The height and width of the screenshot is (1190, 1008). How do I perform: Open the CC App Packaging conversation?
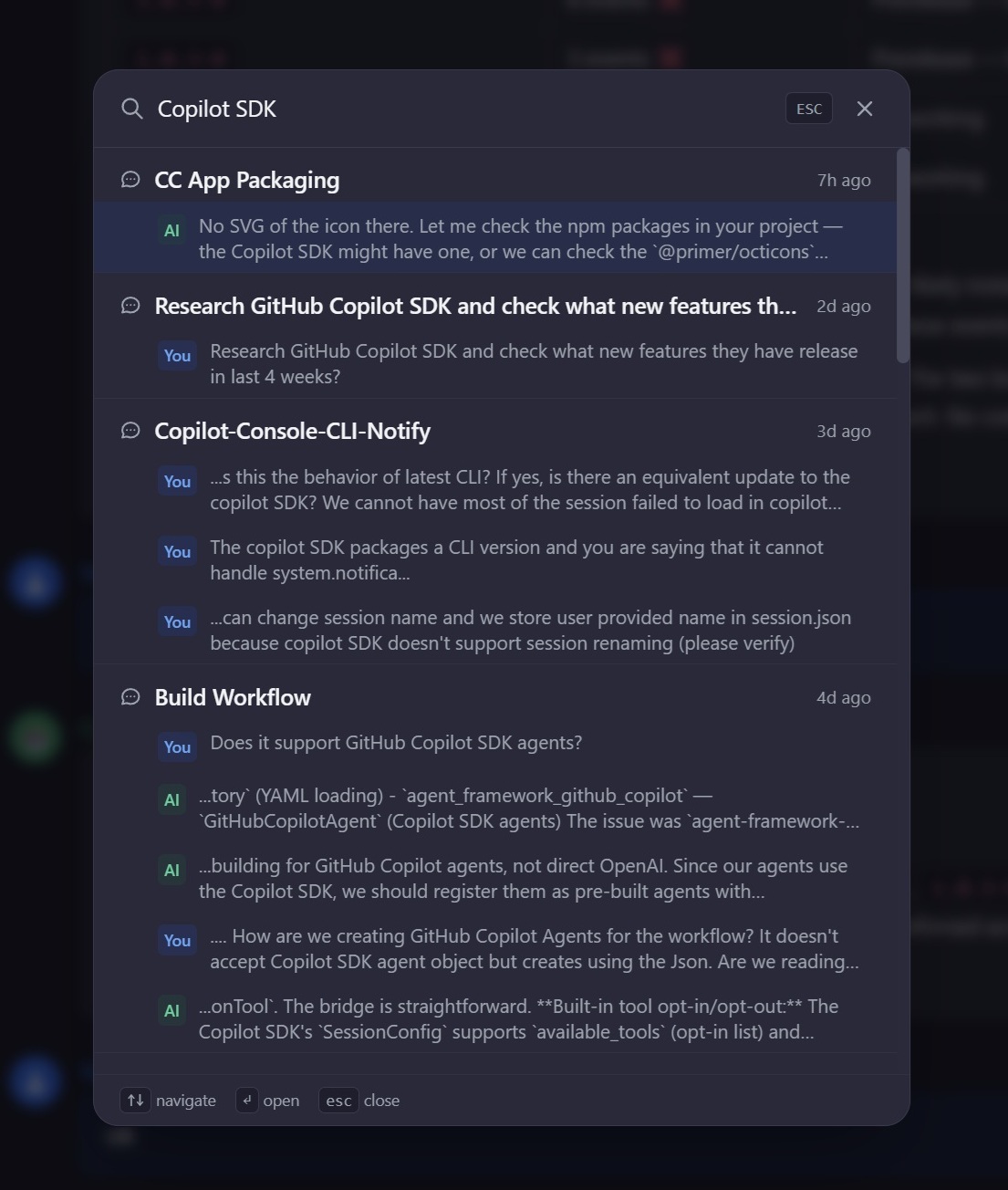coord(247,181)
